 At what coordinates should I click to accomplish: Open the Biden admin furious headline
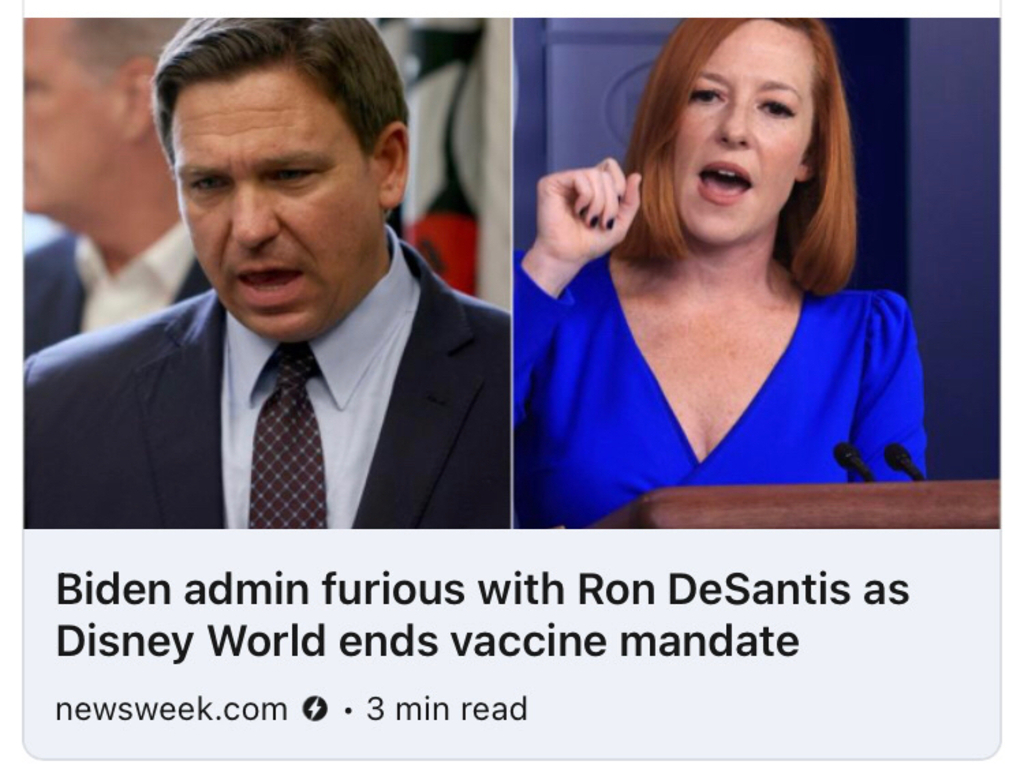[x=482, y=614]
